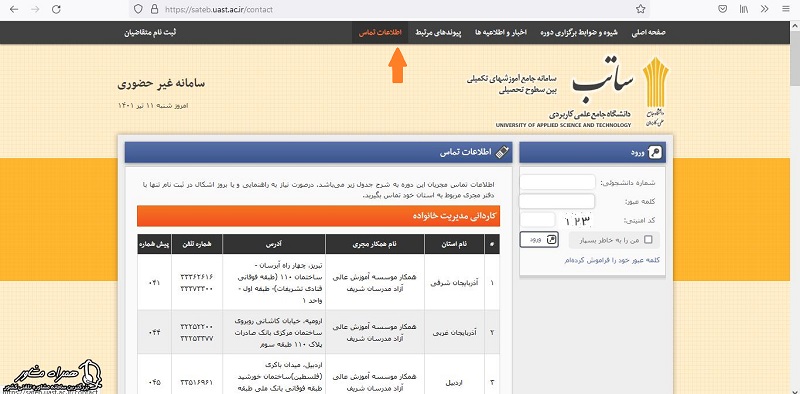Open the browser Library icon

tap(744, 9)
